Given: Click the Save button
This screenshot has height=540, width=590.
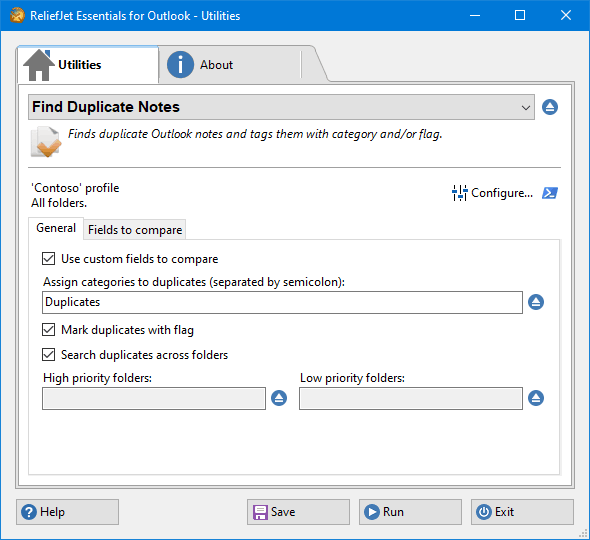Looking at the screenshot, I should click(x=298, y=512).
